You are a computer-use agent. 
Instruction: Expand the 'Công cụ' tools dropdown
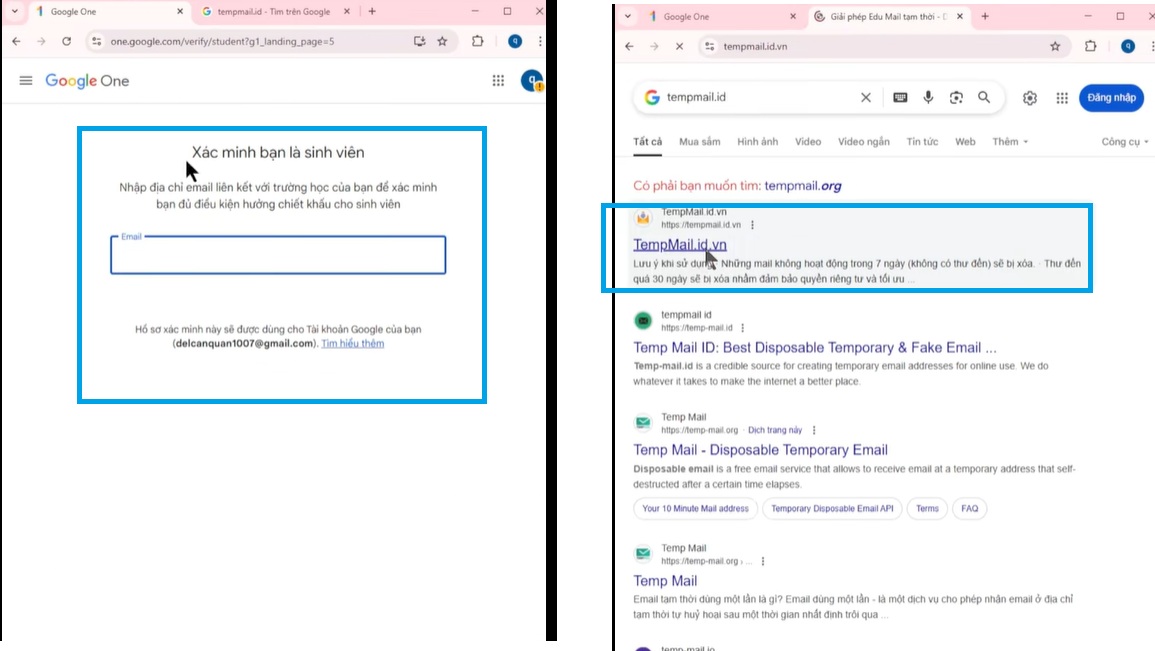(x=1124, y=141)
